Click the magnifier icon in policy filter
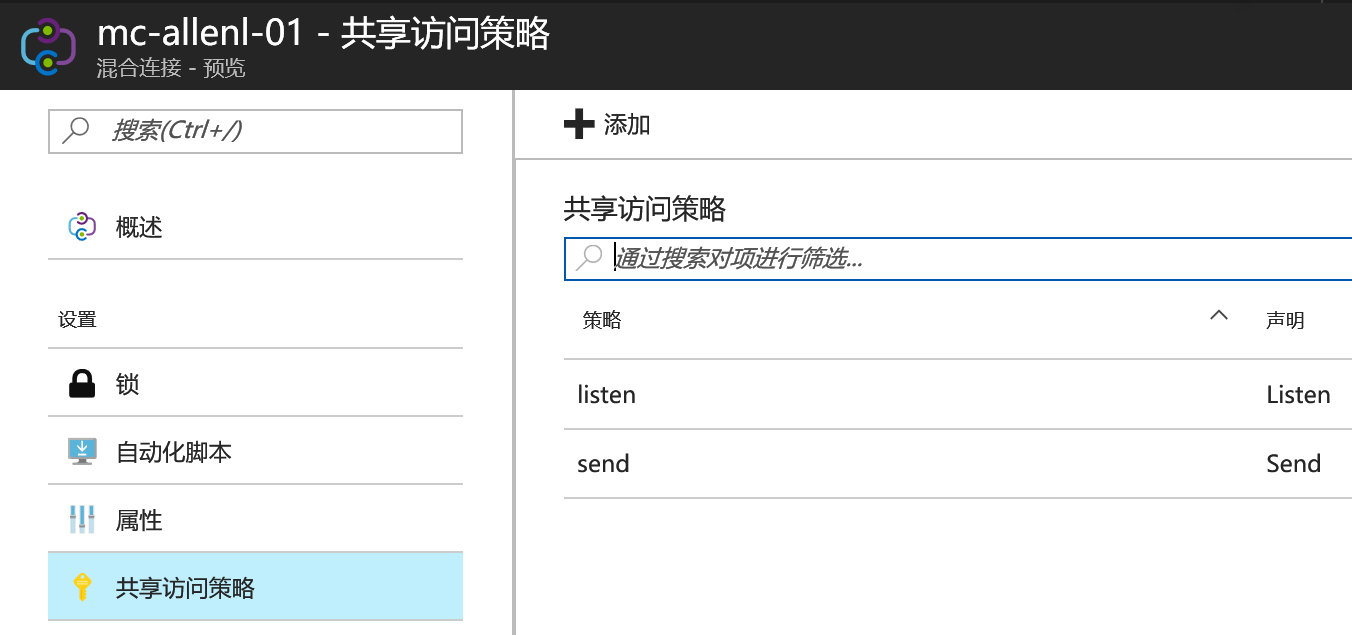1352x635 pixels. [x=590, y=259]
